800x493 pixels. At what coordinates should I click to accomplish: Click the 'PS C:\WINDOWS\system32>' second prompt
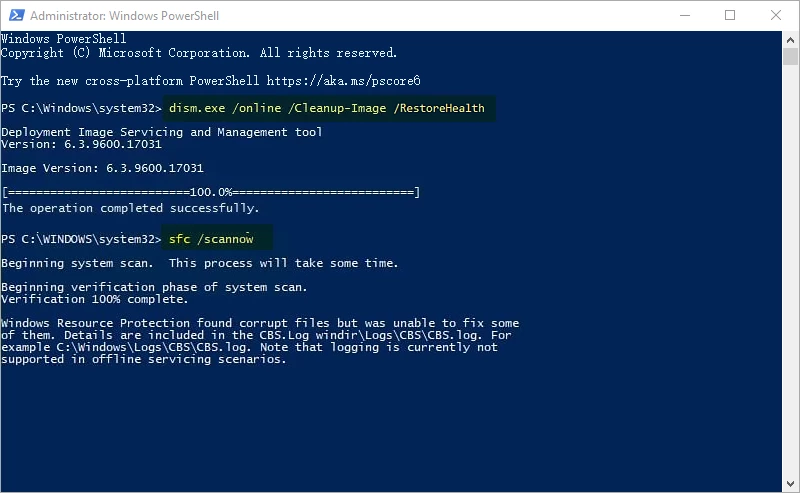click(81, 239)
